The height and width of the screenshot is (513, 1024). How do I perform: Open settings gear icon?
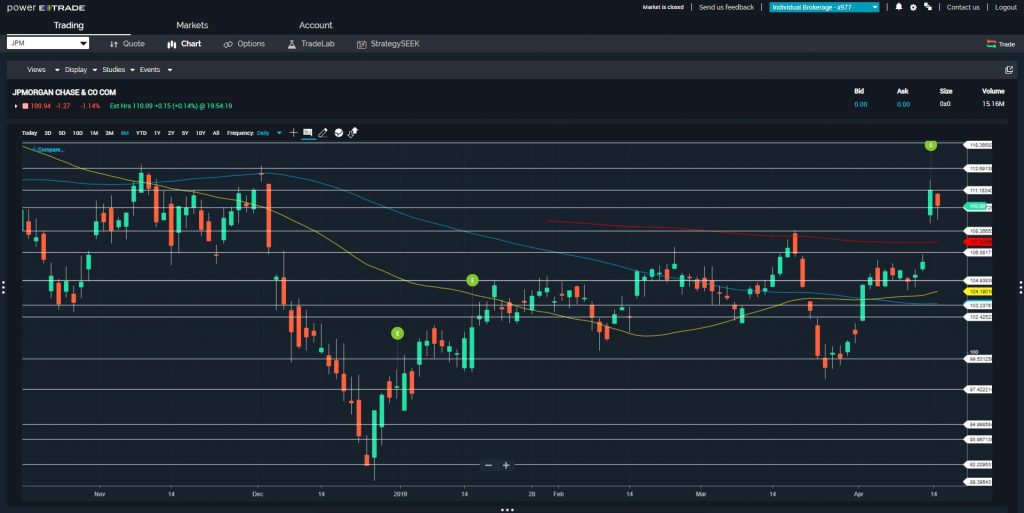click(913, 7)
